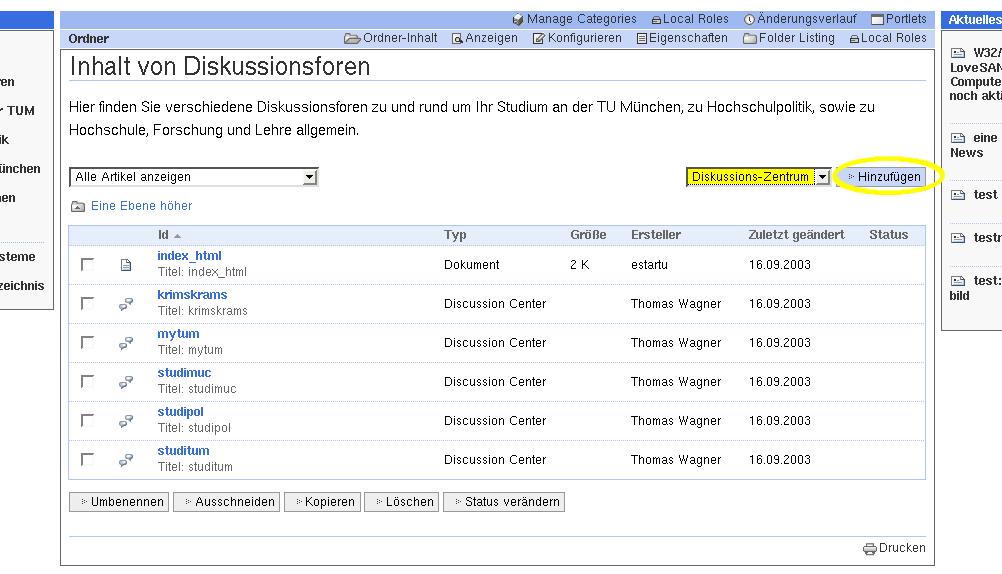Click the Manage Categories cube icon
Image resolution: width=1002 pixels, height=574 pixels.
tap(518, 19)
